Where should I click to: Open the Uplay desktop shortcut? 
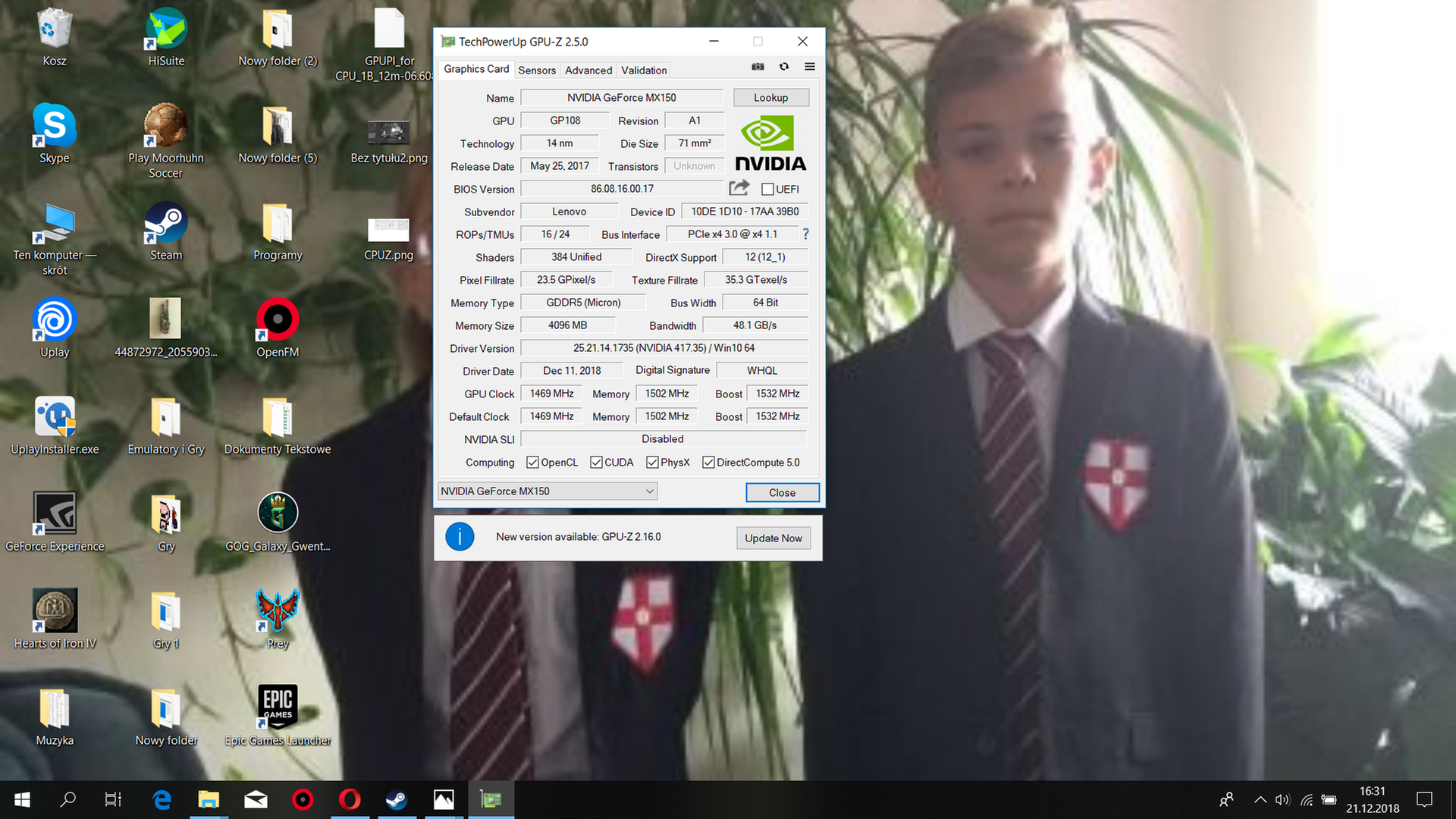point(55,329)
